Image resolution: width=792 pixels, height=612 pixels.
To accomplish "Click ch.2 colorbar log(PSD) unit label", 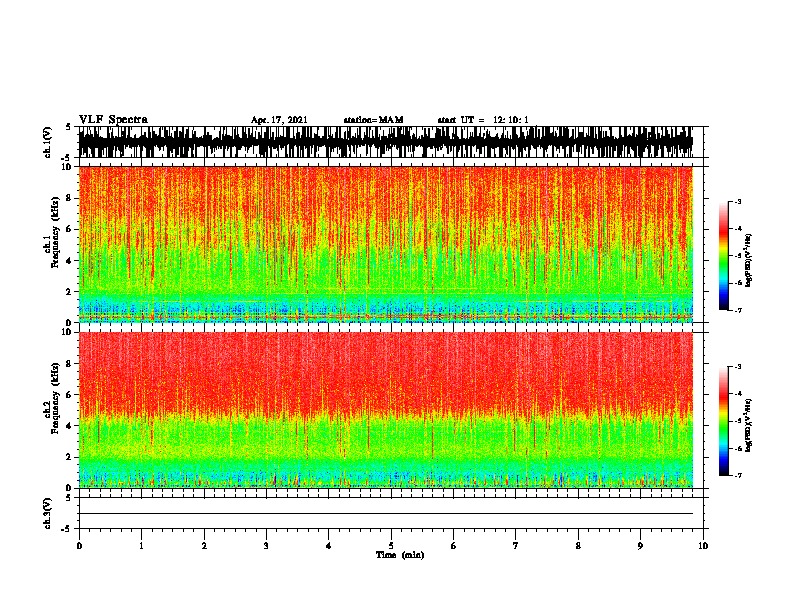I will (x=749, y=425).
